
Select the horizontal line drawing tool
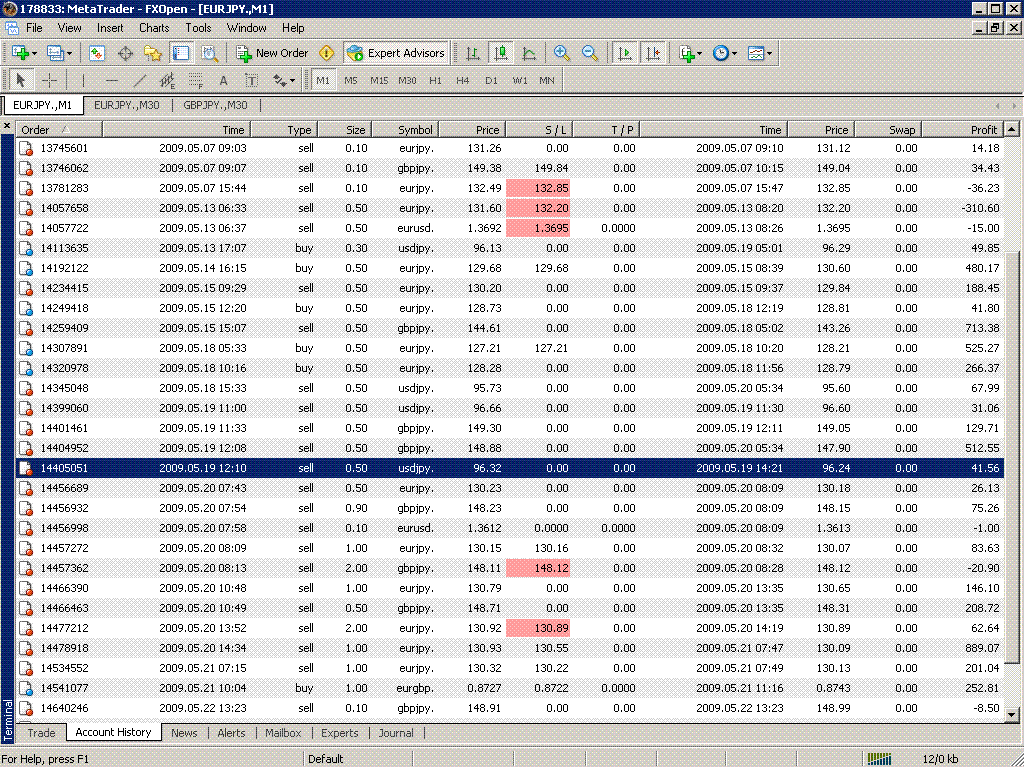point(112,80)
